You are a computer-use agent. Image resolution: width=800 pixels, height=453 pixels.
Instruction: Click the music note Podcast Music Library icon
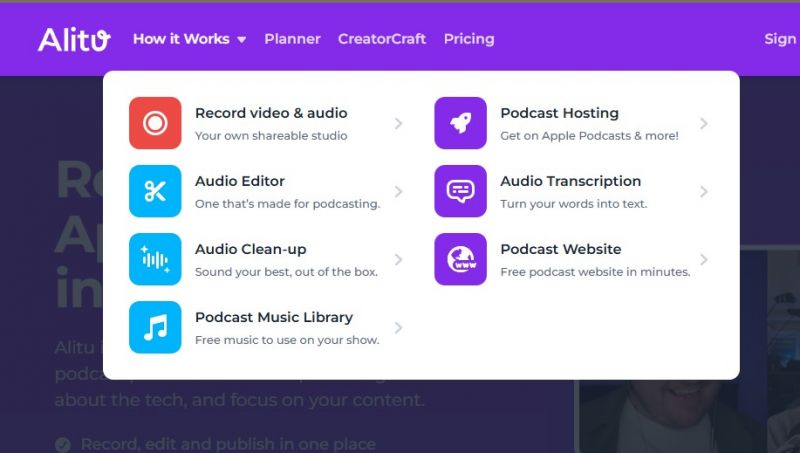click(155, 327)
